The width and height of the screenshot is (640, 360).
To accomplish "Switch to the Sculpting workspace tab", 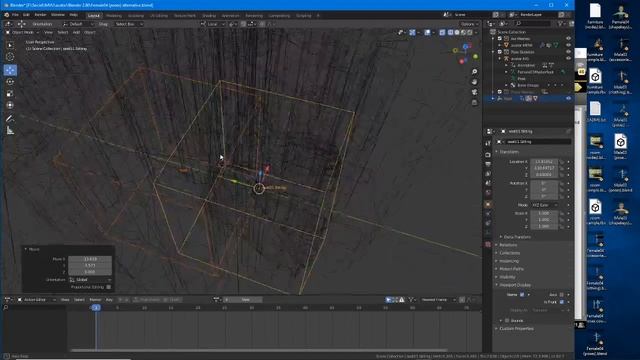I will coord(136,16).
